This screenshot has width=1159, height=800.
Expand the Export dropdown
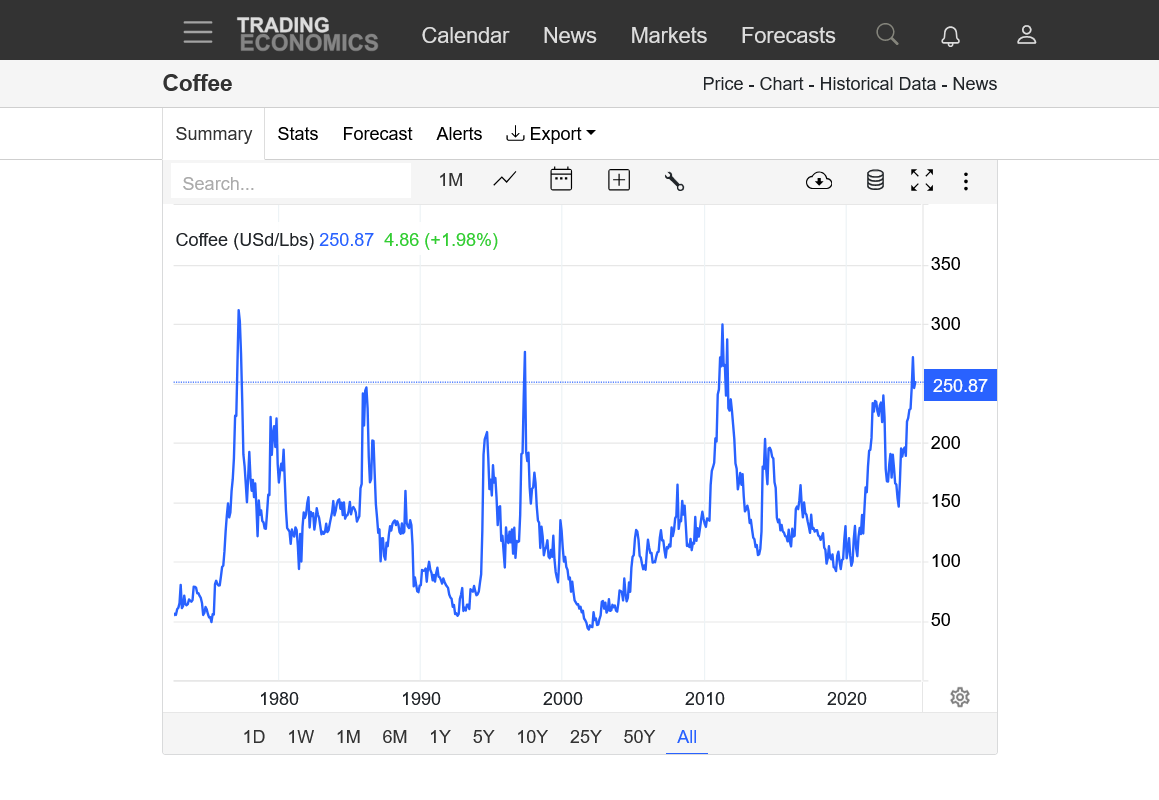click(x=551, y=134)
